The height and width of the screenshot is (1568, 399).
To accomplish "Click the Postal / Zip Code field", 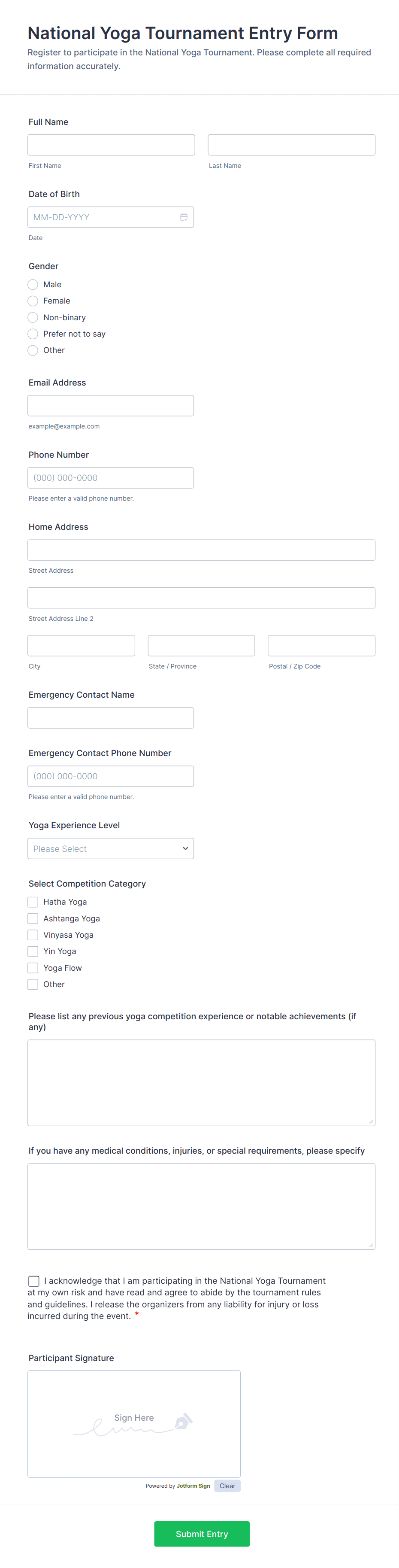I will coord(321,645).
